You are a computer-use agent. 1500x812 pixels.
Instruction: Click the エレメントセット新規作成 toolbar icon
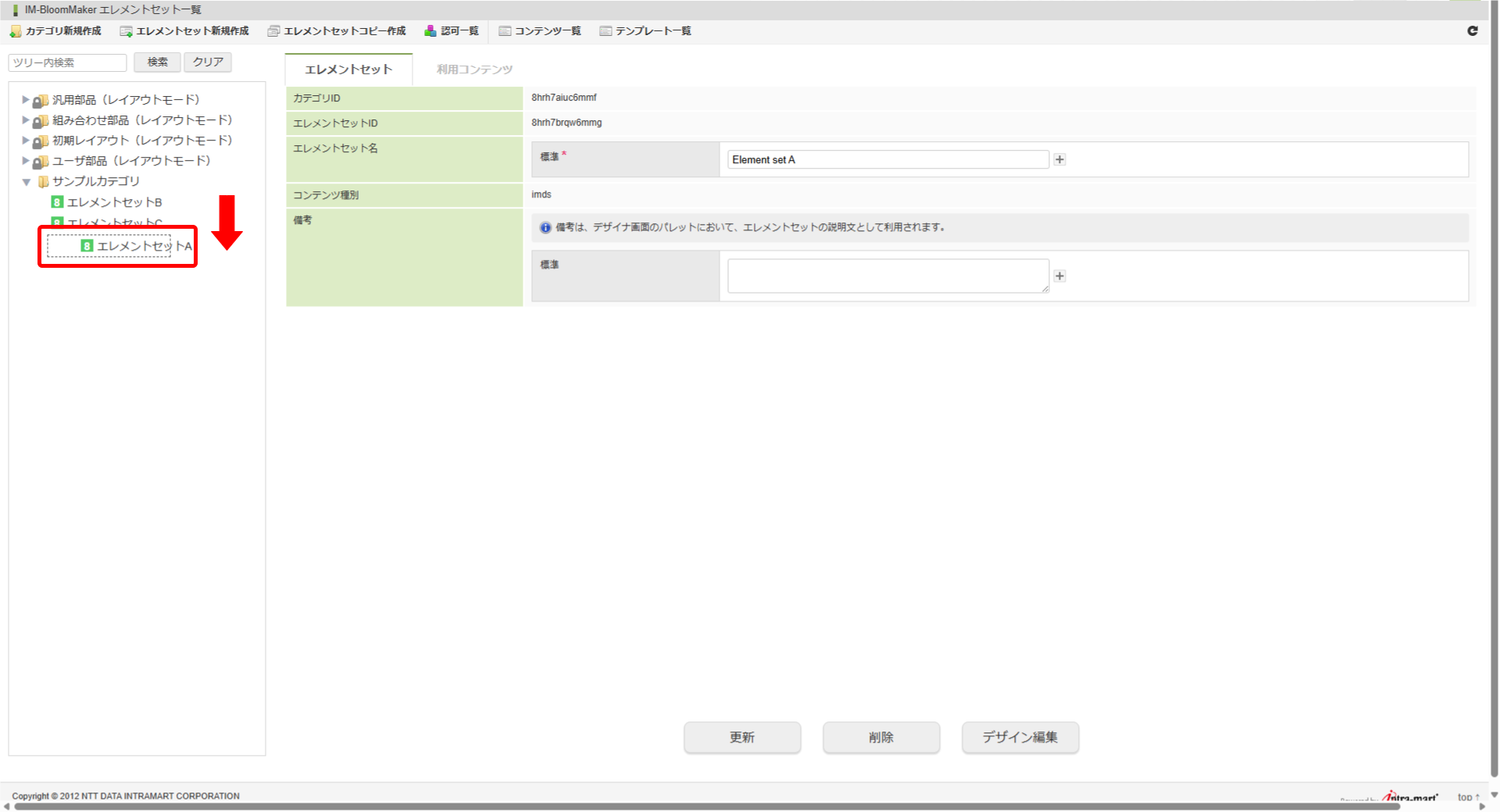point(126,31)
